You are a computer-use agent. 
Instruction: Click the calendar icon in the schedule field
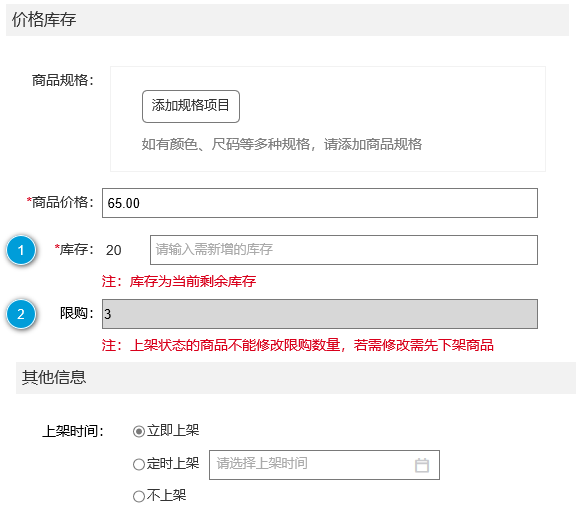pyautogui.click(x=421, y=465)
